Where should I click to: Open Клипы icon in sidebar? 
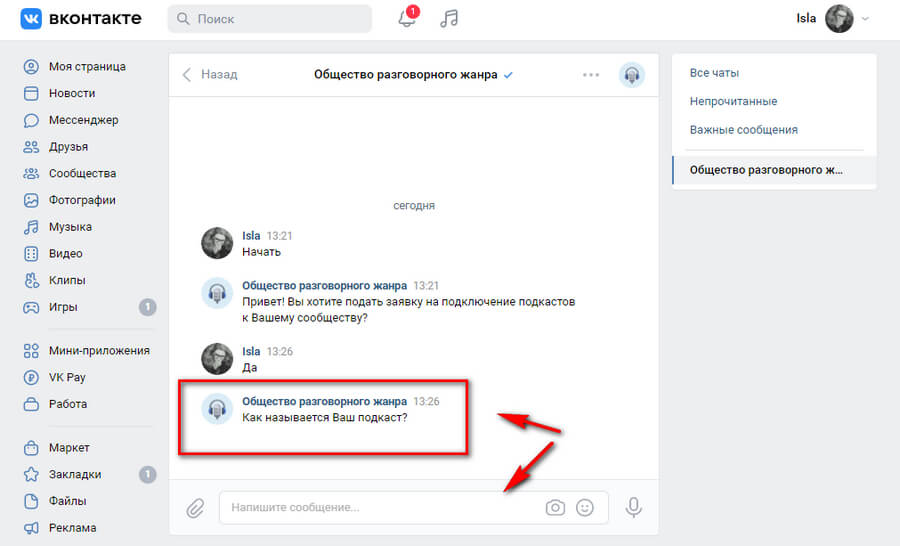click(x=31, y=280)
